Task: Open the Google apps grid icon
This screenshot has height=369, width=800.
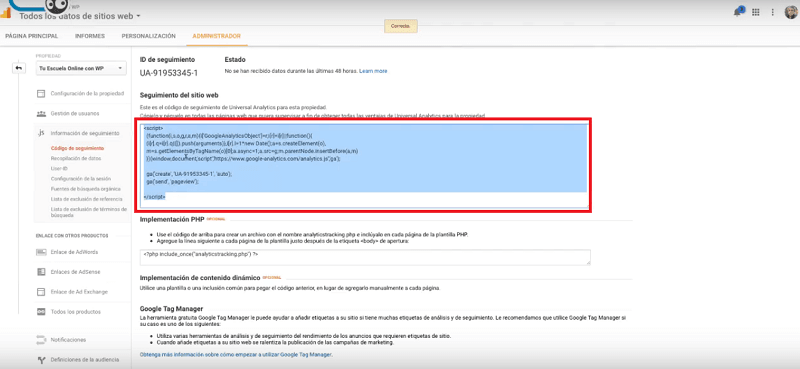Action: (x=756, y=12)
